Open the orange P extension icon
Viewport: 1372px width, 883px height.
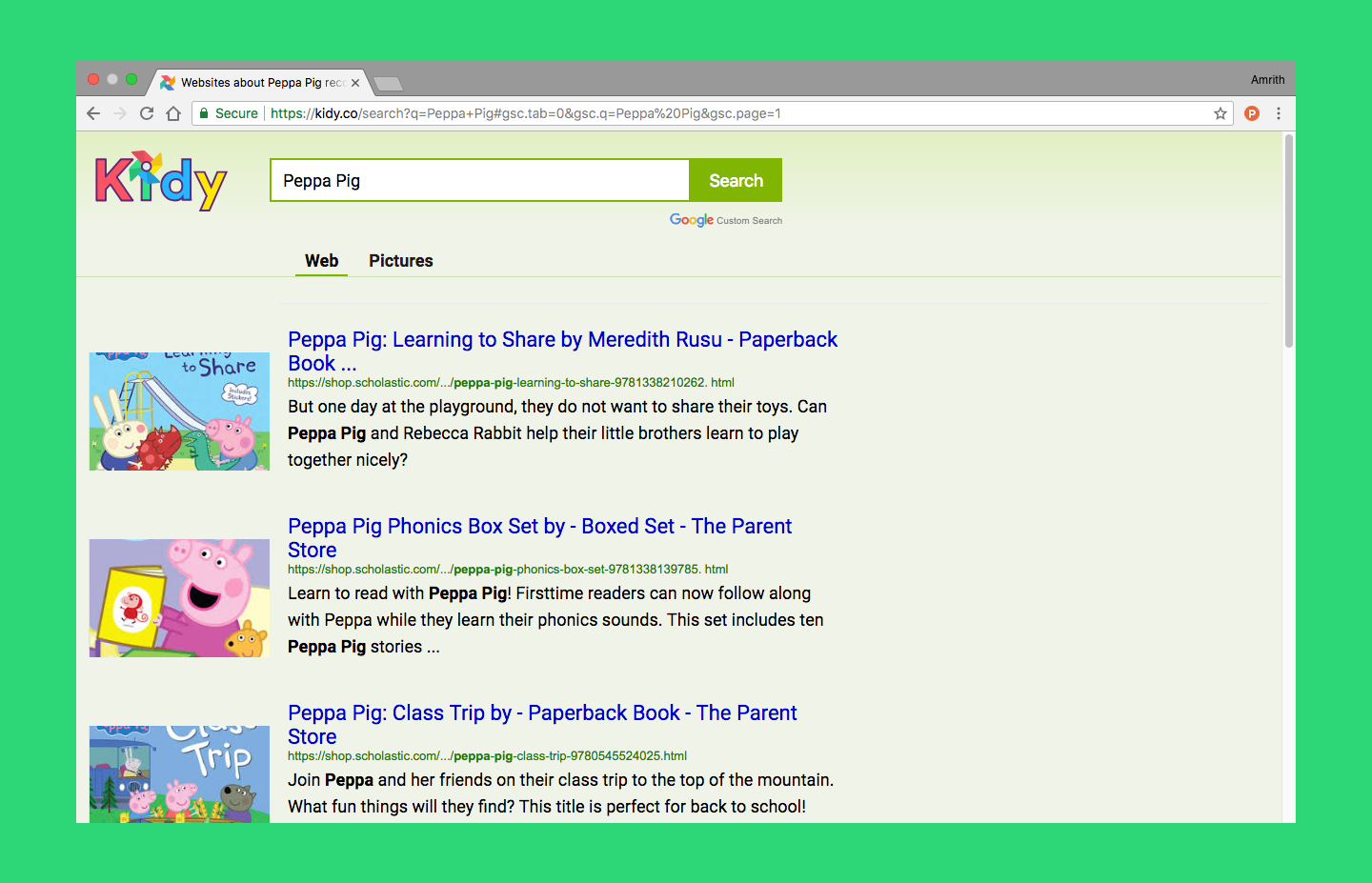(x=1252, y=113)
